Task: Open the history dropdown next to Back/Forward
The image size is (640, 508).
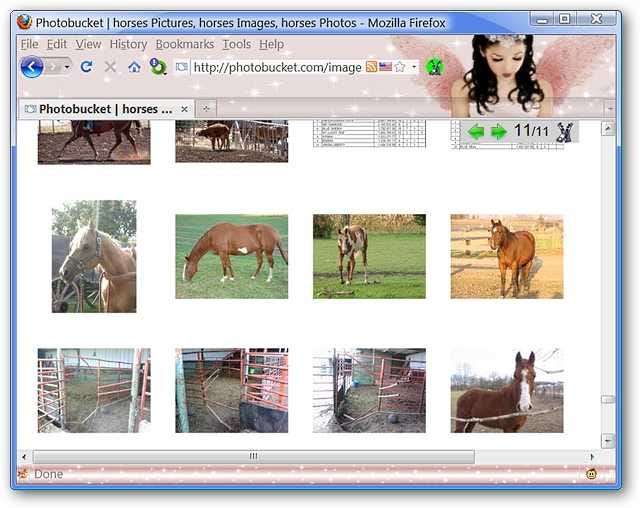Action: pyautogui.click(x=67, y=67)
